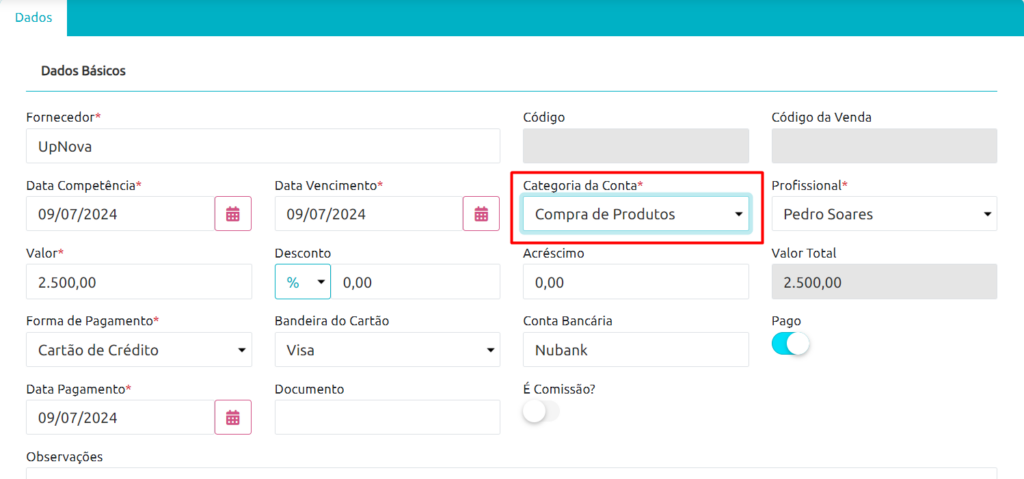The width and height of the screenshot is (1024, 479).
Task: Turn off the Pago switch
Action: 790,344
